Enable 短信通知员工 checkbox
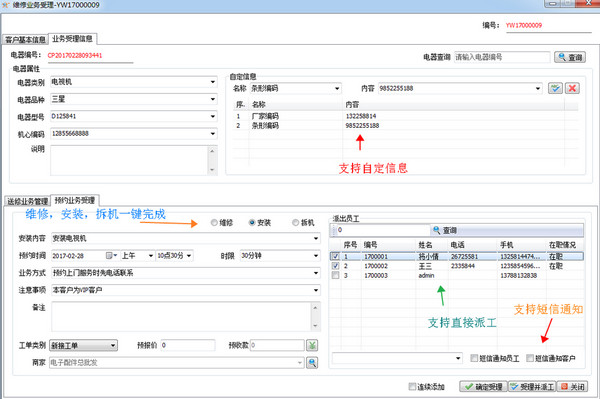Screen dimensions: 600x399 (474, 358)
